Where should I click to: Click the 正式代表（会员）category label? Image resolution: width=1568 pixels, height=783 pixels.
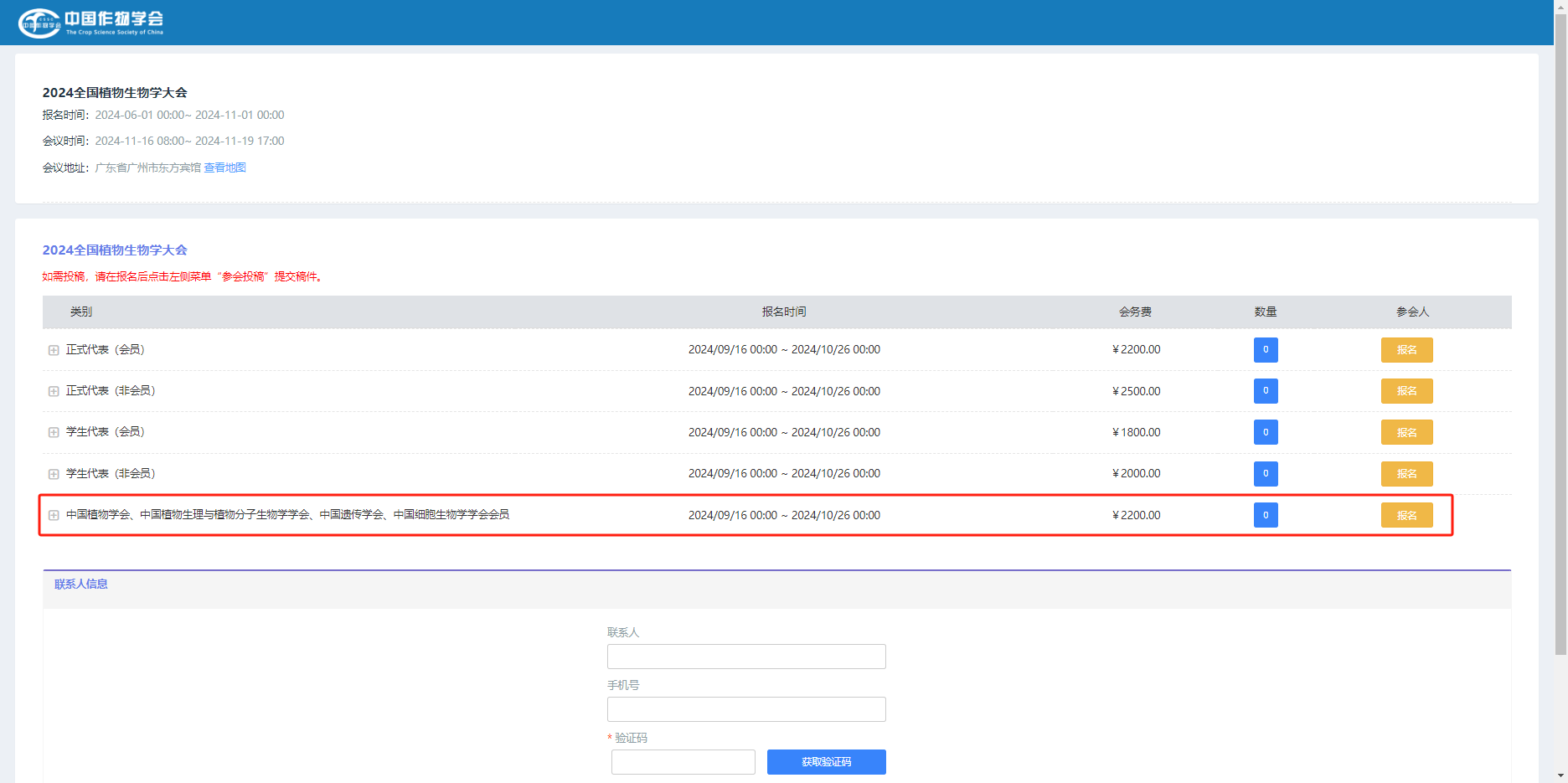pos(106,349)
